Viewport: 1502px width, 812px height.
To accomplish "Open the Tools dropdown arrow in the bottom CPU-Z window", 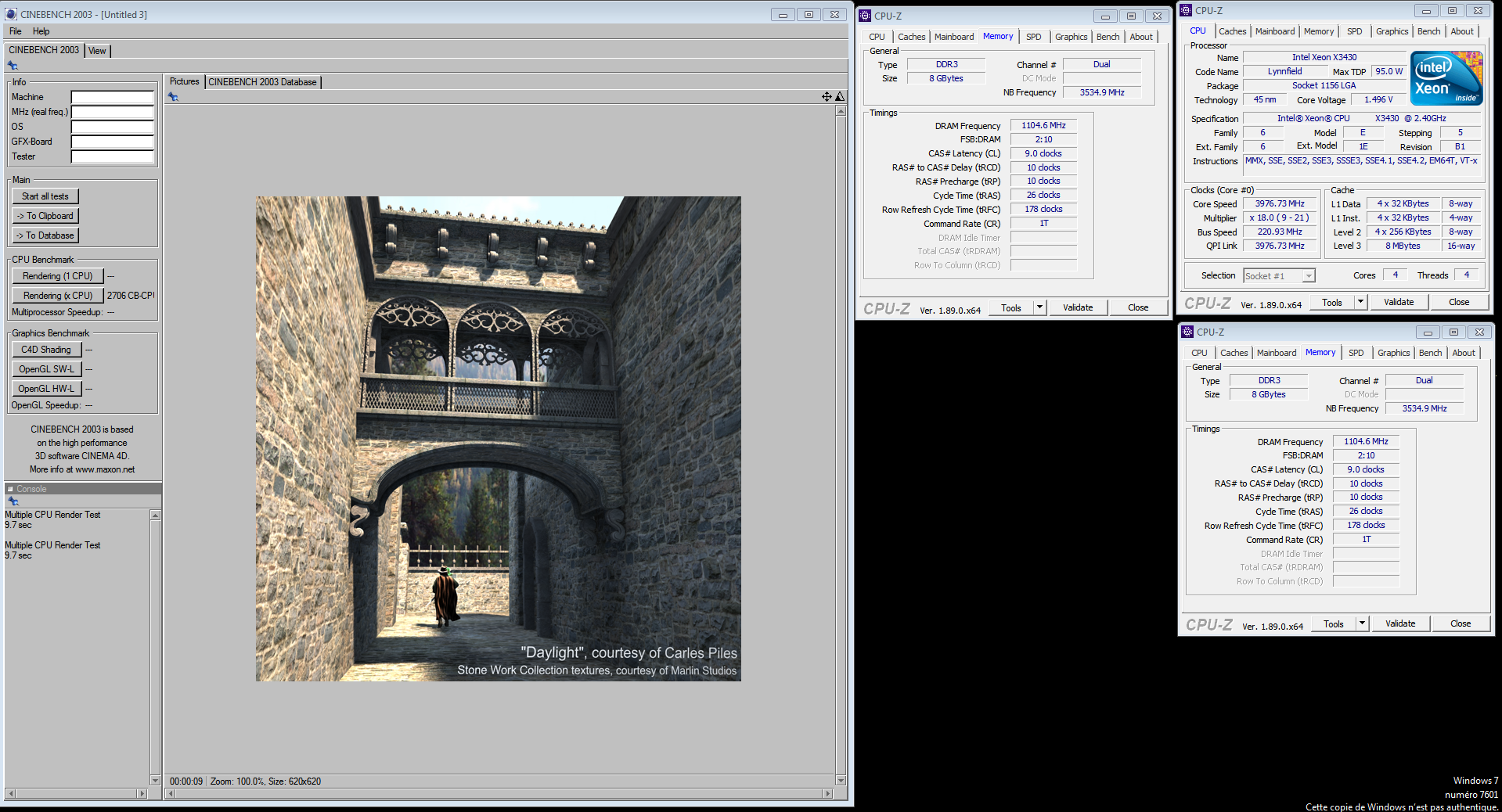I will tap(1362, 623).
